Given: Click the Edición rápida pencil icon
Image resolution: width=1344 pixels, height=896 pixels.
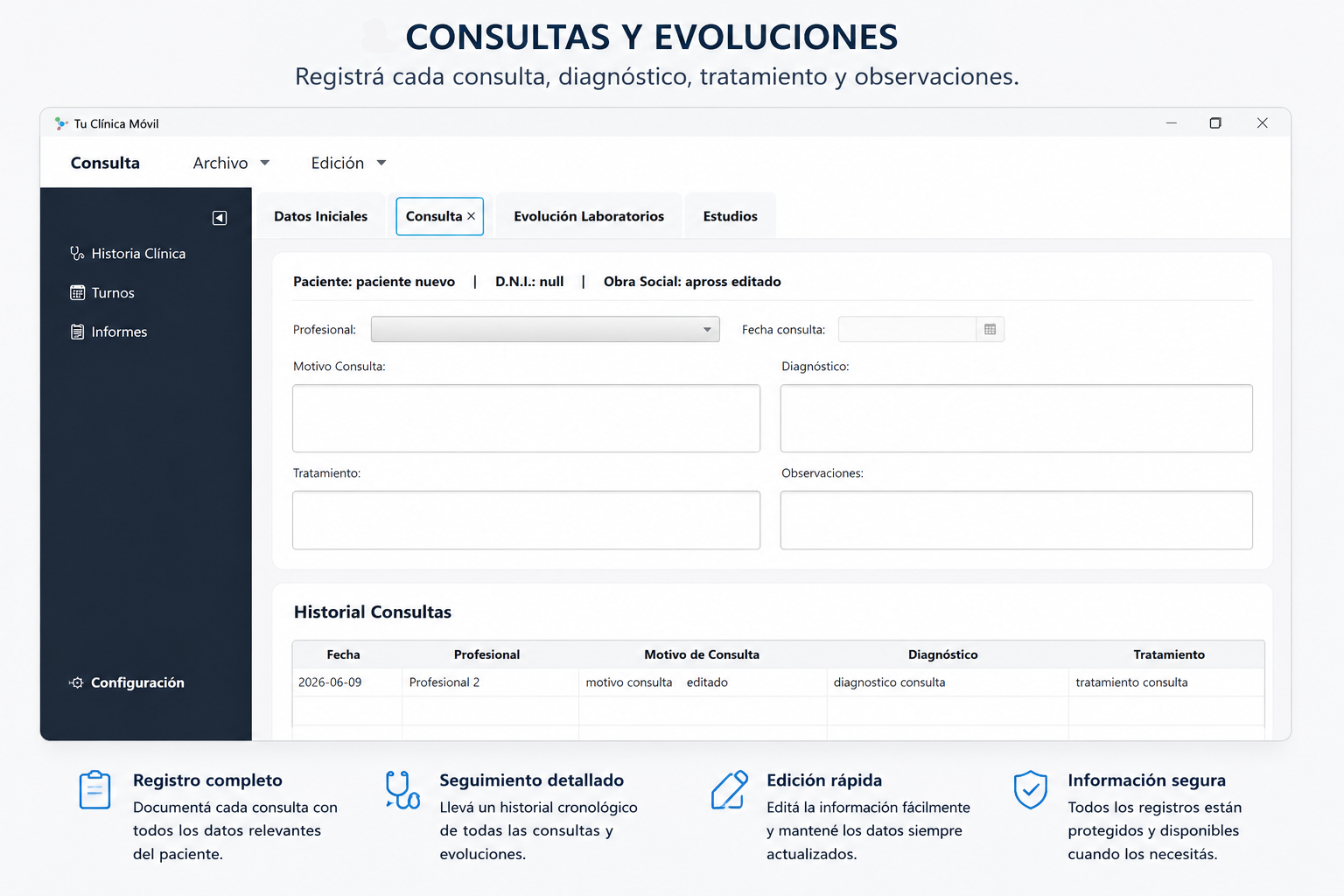Looking at the screenshot, I should pyautogui.click(x=730, y=790).
